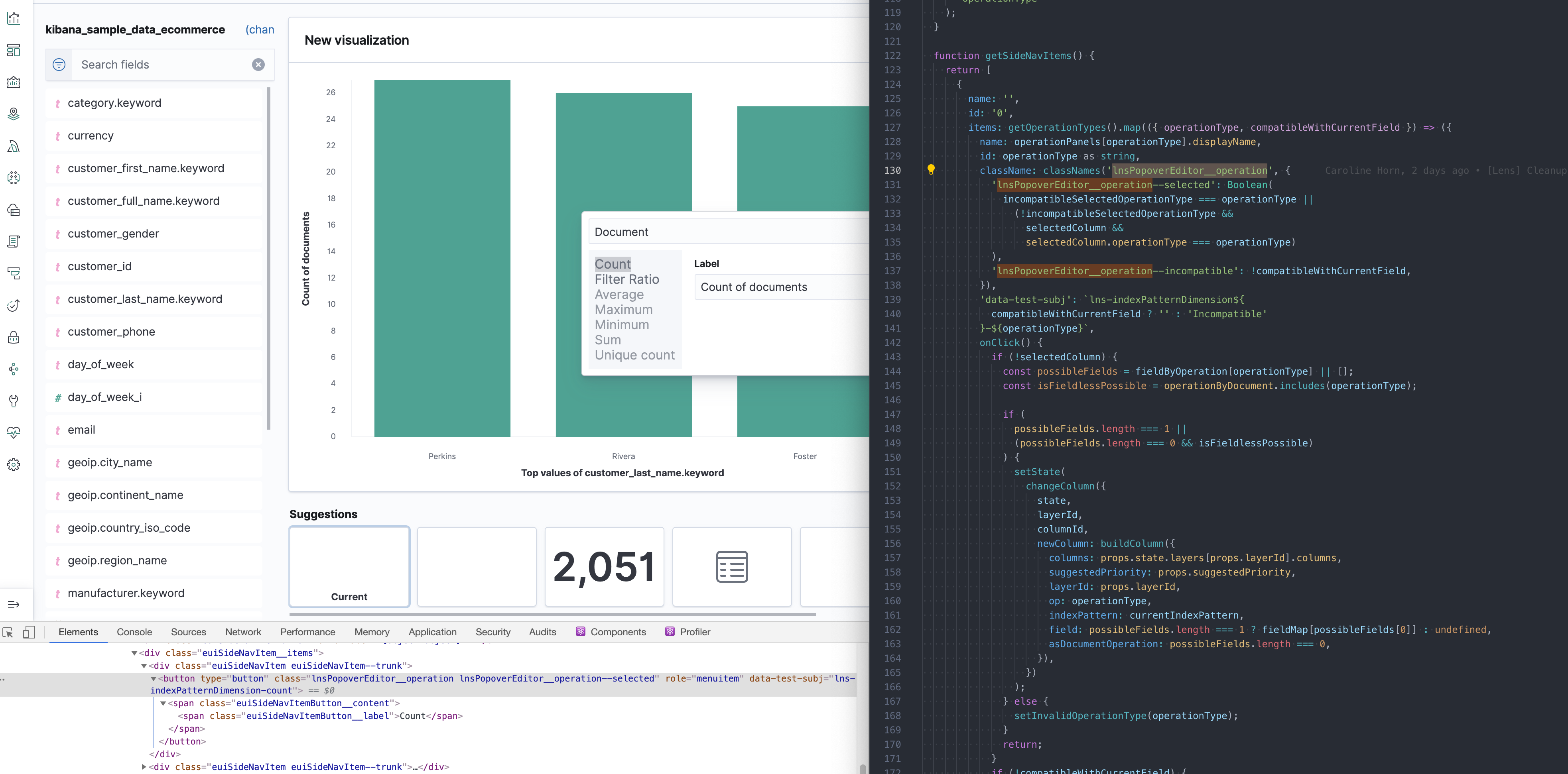
Task: Switch to the Console tab in DevTools
Action: [x=134, y=632]
